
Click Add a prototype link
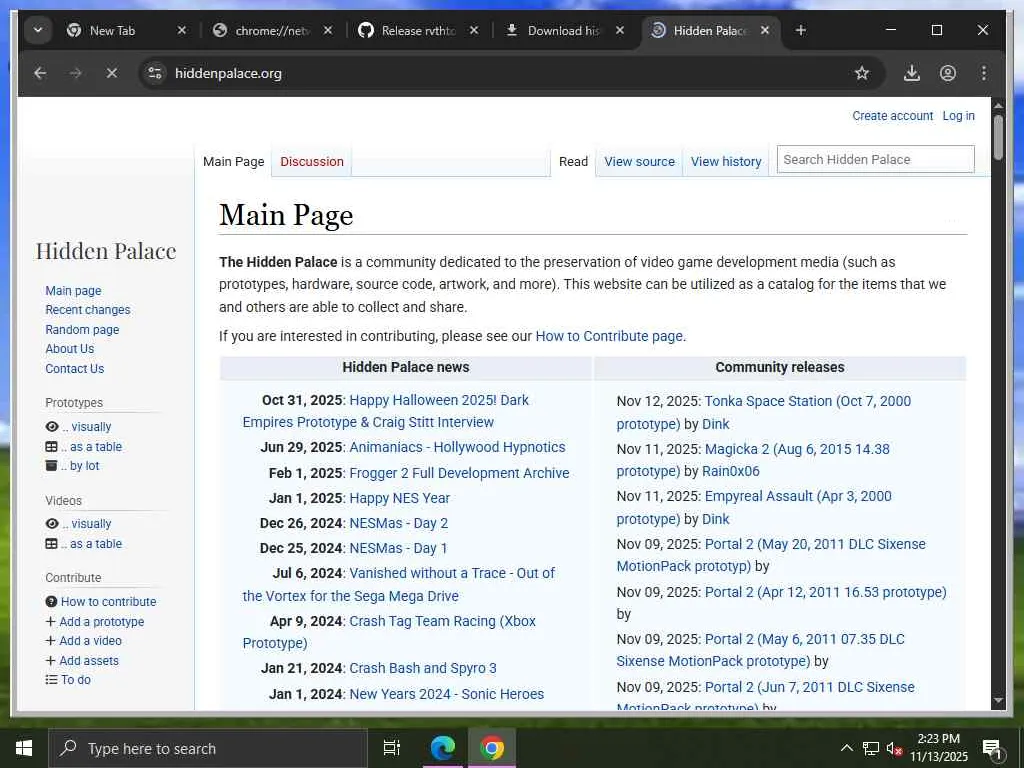point(101,622)
